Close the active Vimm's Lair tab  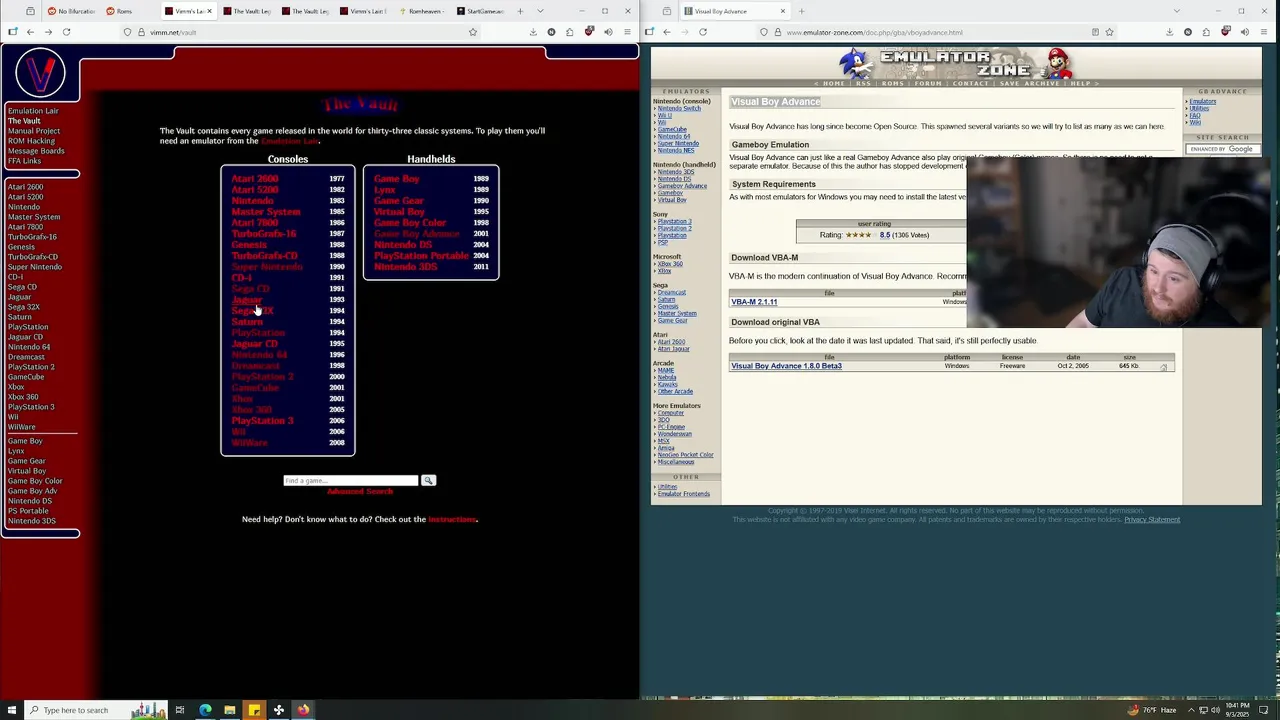[x=209, y=11]
